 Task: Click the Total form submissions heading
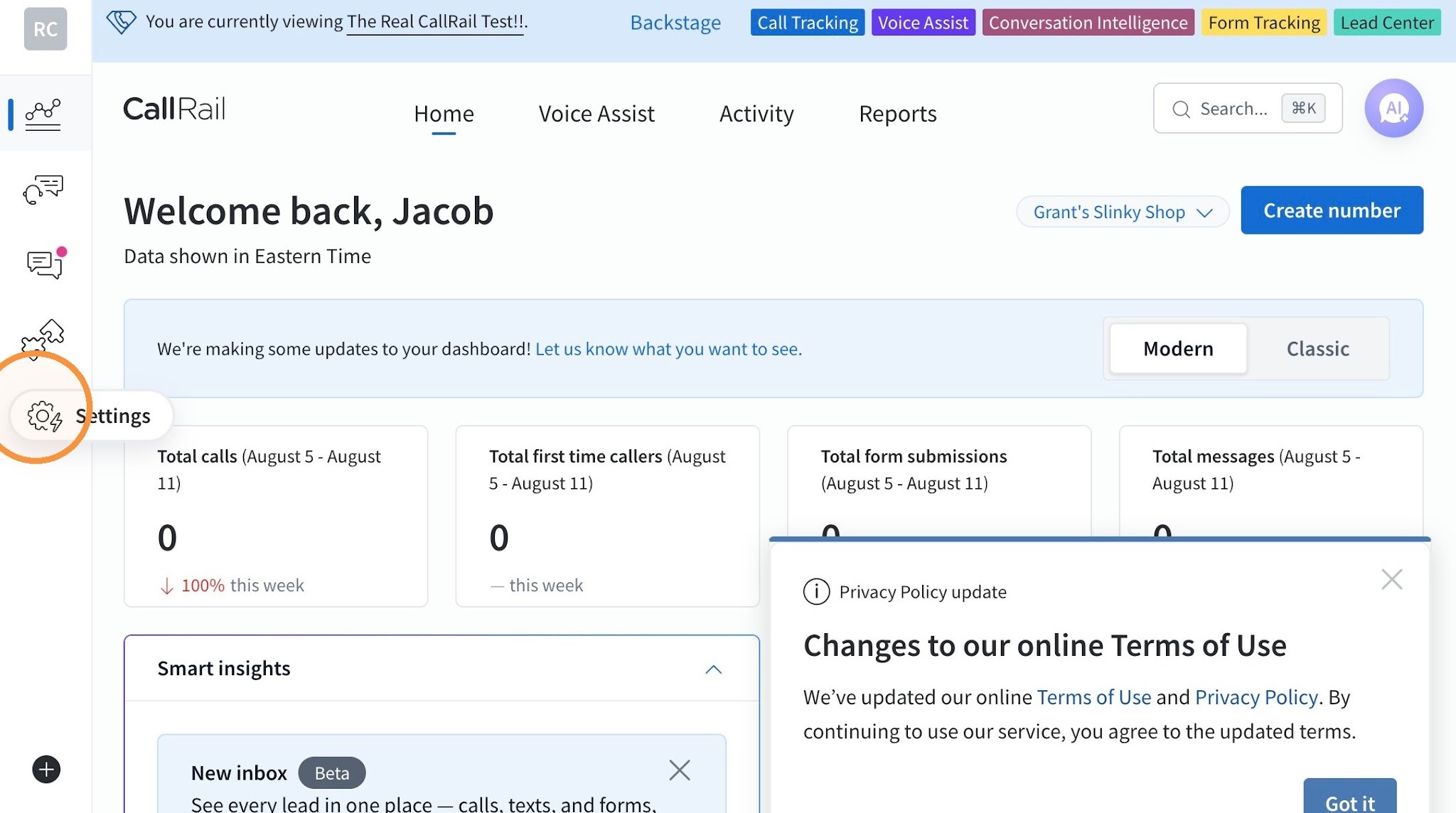point(914,456)
